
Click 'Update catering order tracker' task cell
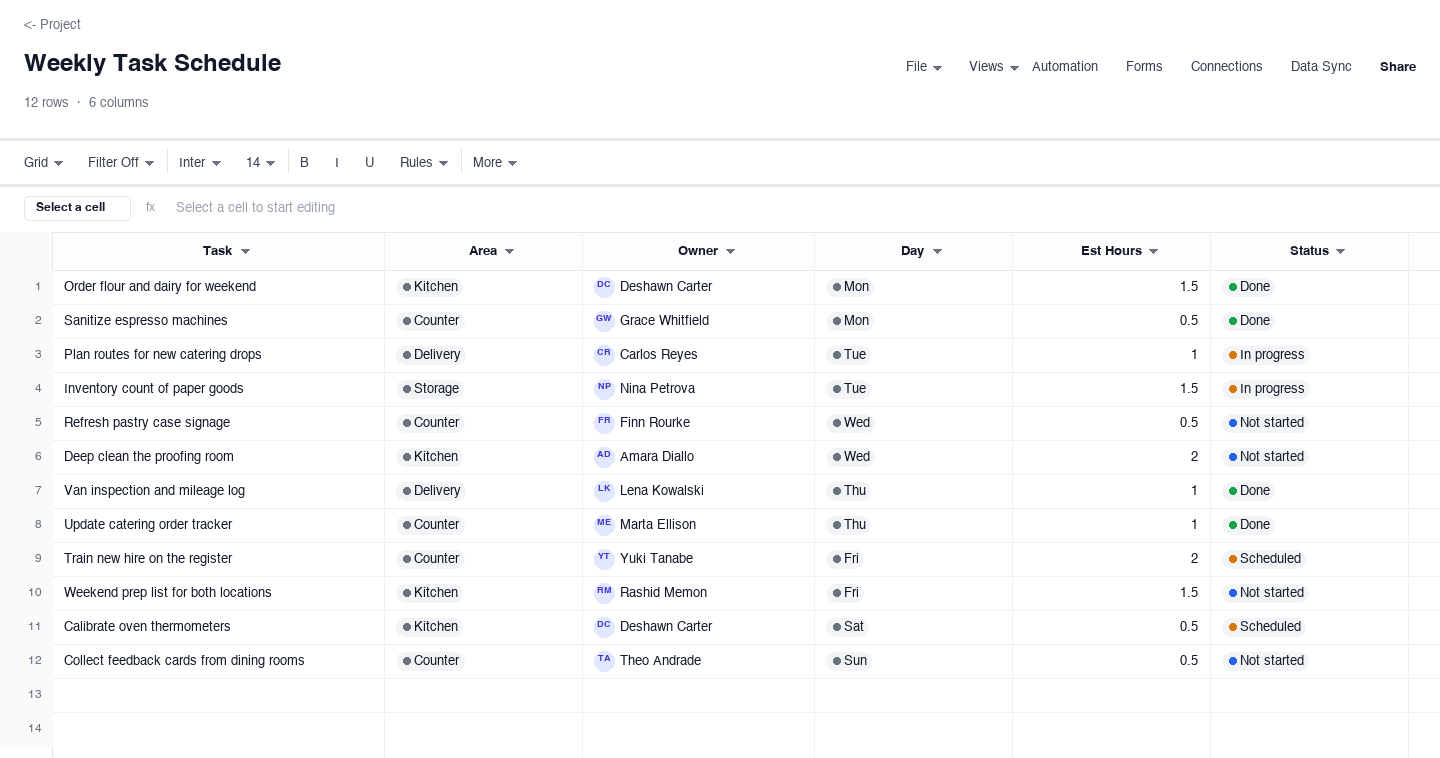pos(218,524)
